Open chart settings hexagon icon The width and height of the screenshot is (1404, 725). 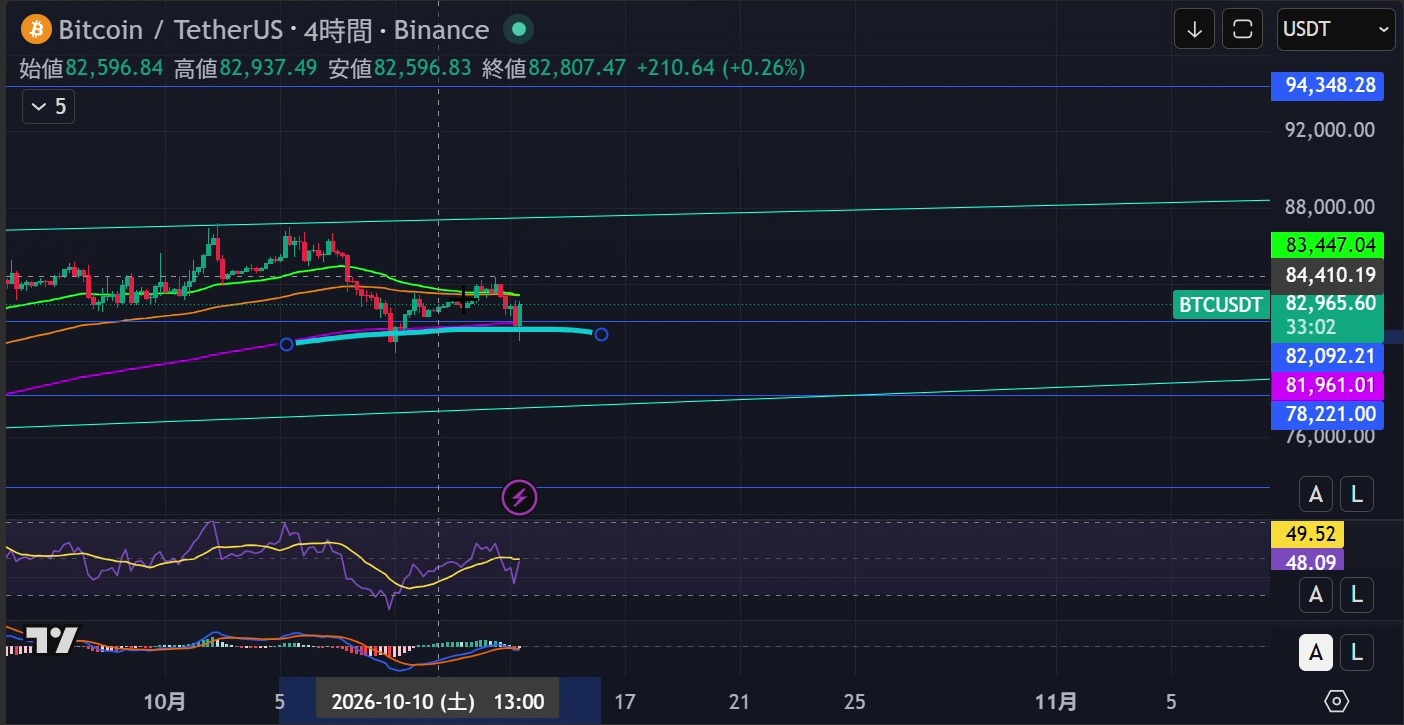coord(1337,700)
